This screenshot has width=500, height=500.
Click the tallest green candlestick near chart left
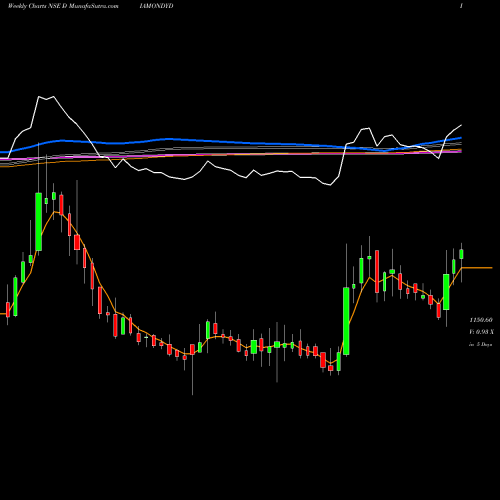[39, 221]
